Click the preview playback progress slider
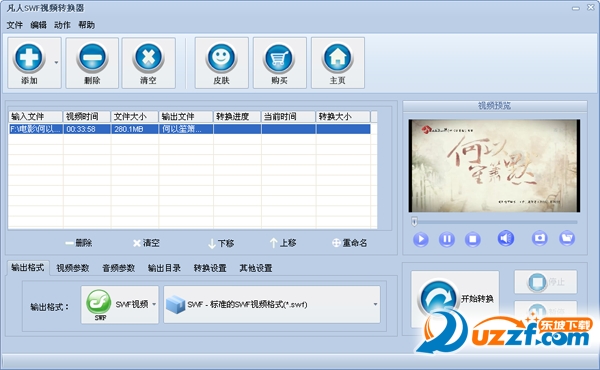This screenshot has height=370, width=600. pyautogui.click(x=494, y=222)
